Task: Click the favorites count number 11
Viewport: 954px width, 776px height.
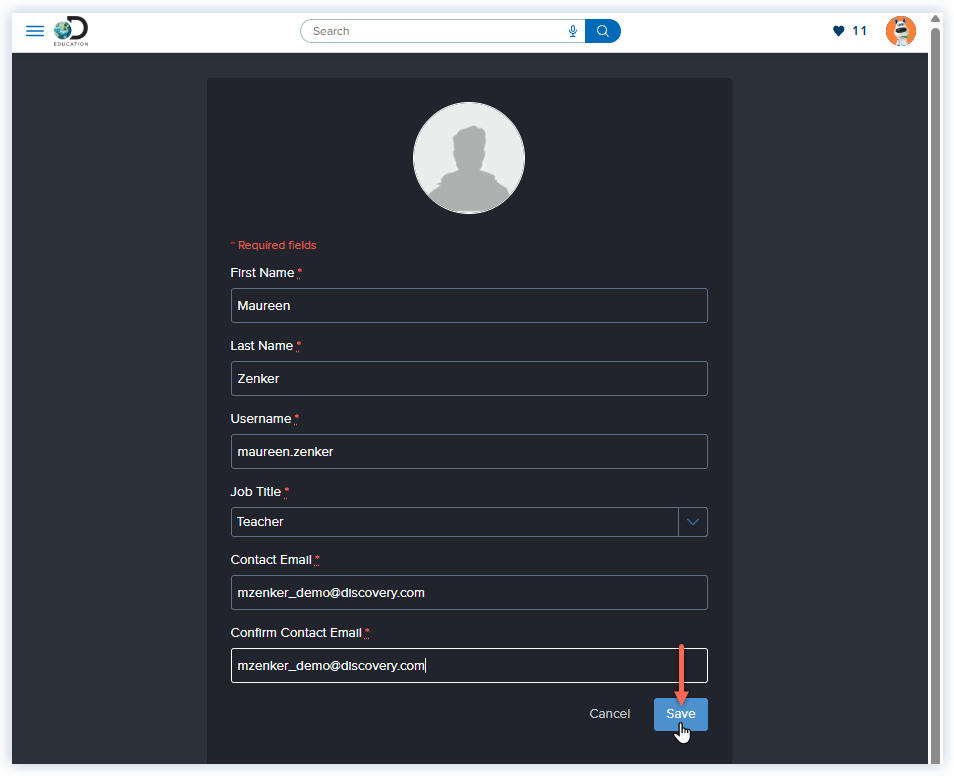Action: click(x=860, y=31)
